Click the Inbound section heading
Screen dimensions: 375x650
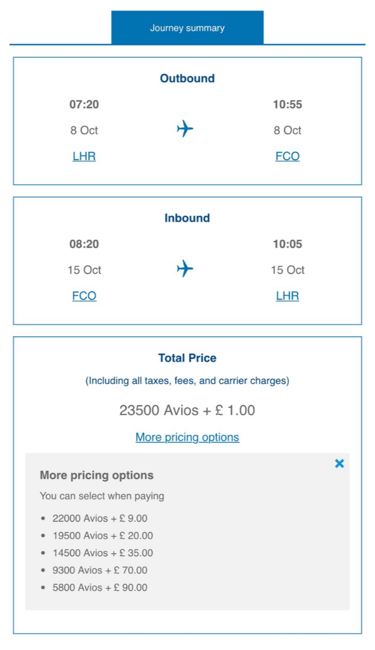(187, 218)
